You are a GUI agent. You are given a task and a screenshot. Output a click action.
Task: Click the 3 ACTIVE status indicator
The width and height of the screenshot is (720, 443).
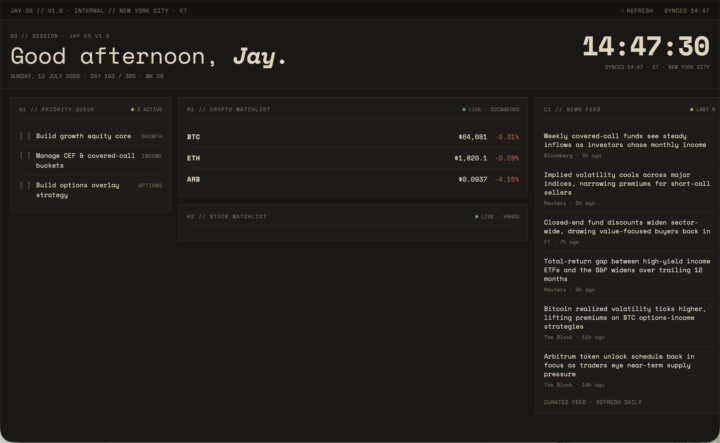point(146,110)
